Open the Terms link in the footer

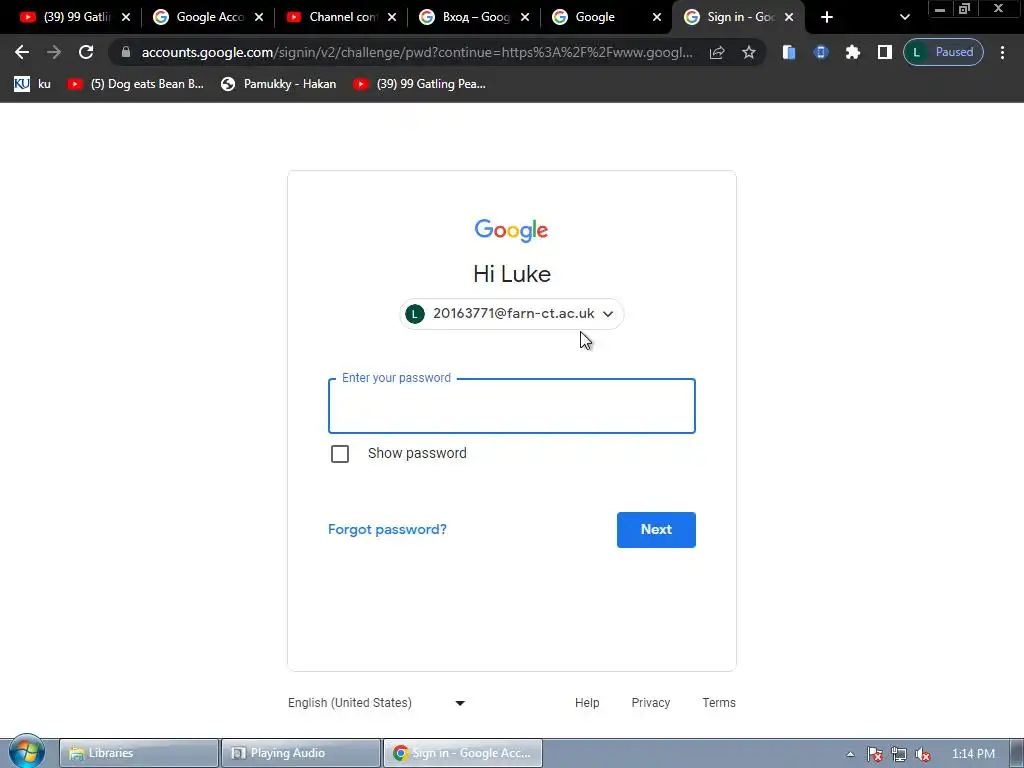[718, 703]
